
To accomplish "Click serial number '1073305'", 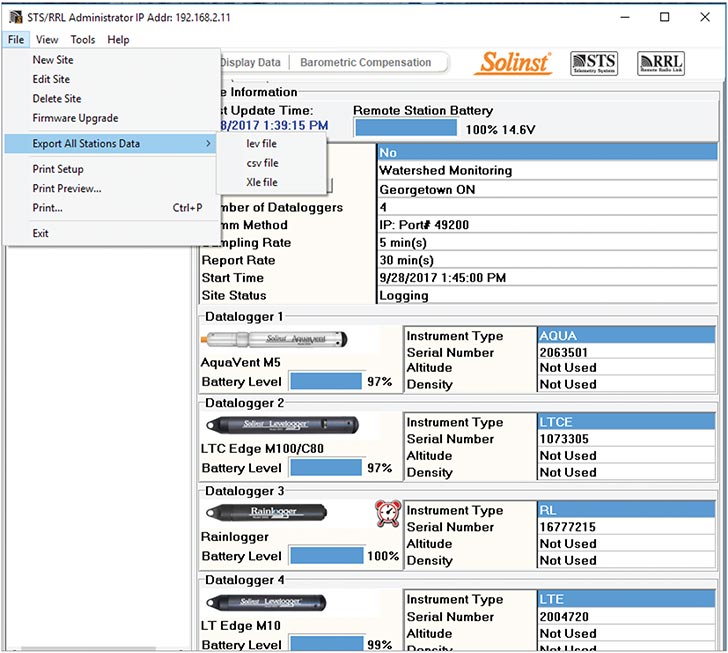I will [564, 439].
